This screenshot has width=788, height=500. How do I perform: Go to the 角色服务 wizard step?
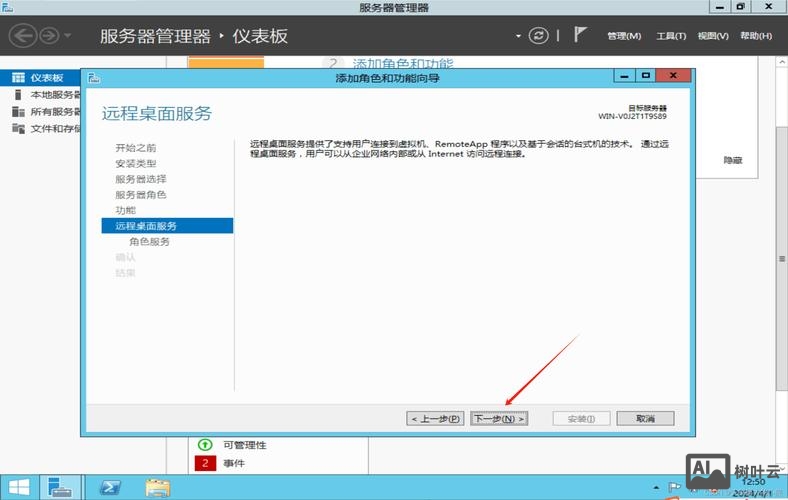[x=149, y=241]
